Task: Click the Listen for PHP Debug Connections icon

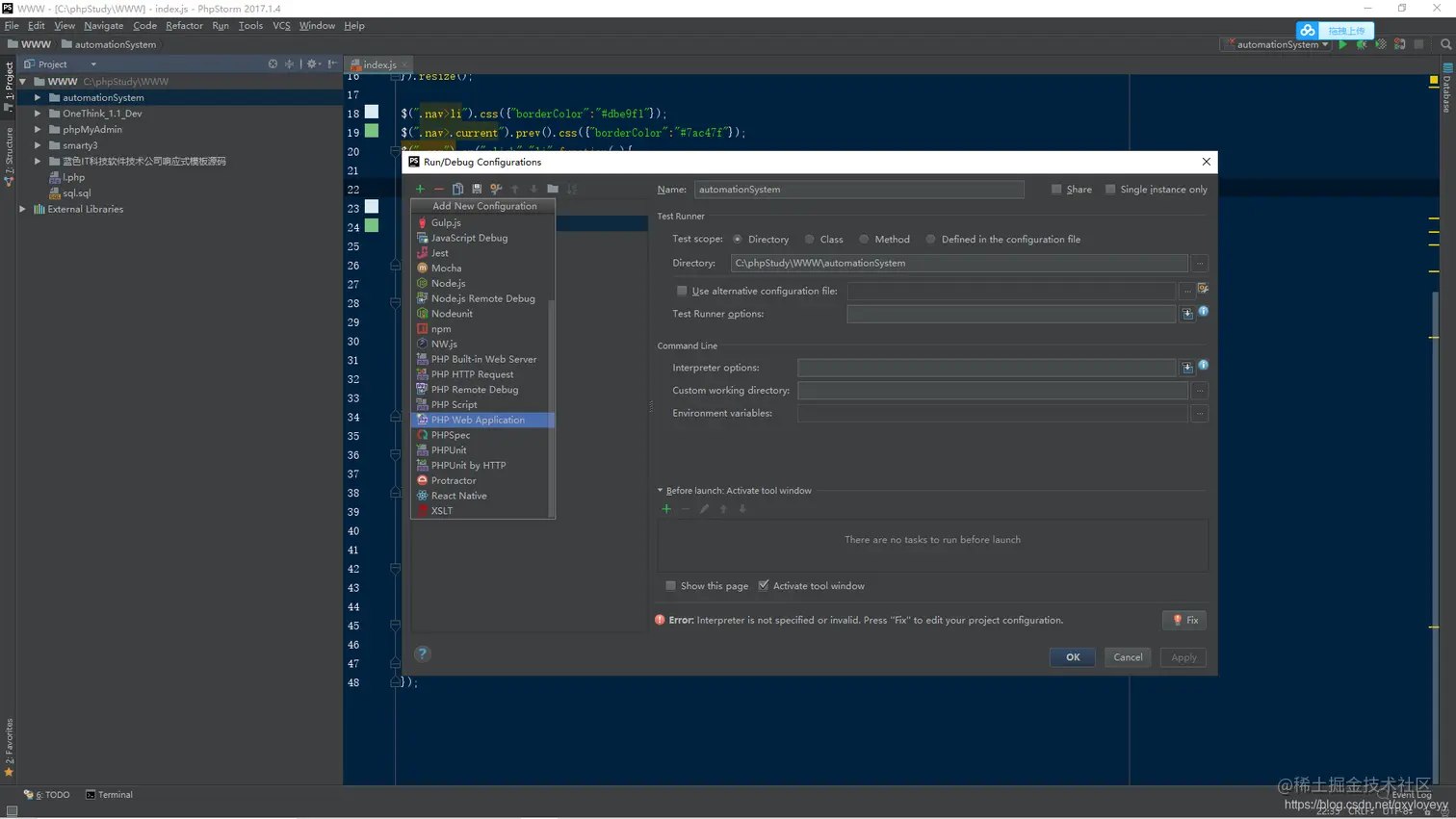Action: coord(1400,44)
